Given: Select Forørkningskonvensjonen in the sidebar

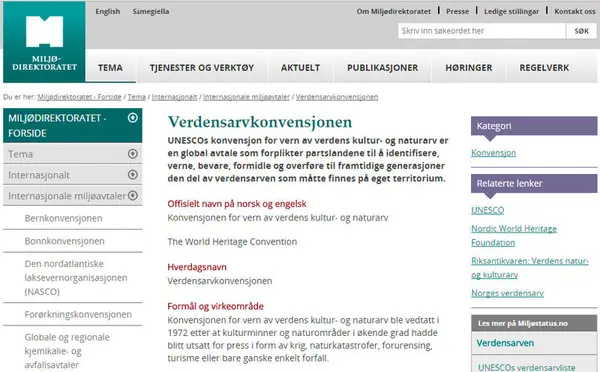Looking at the screenshot, I should tap(78, 314).
